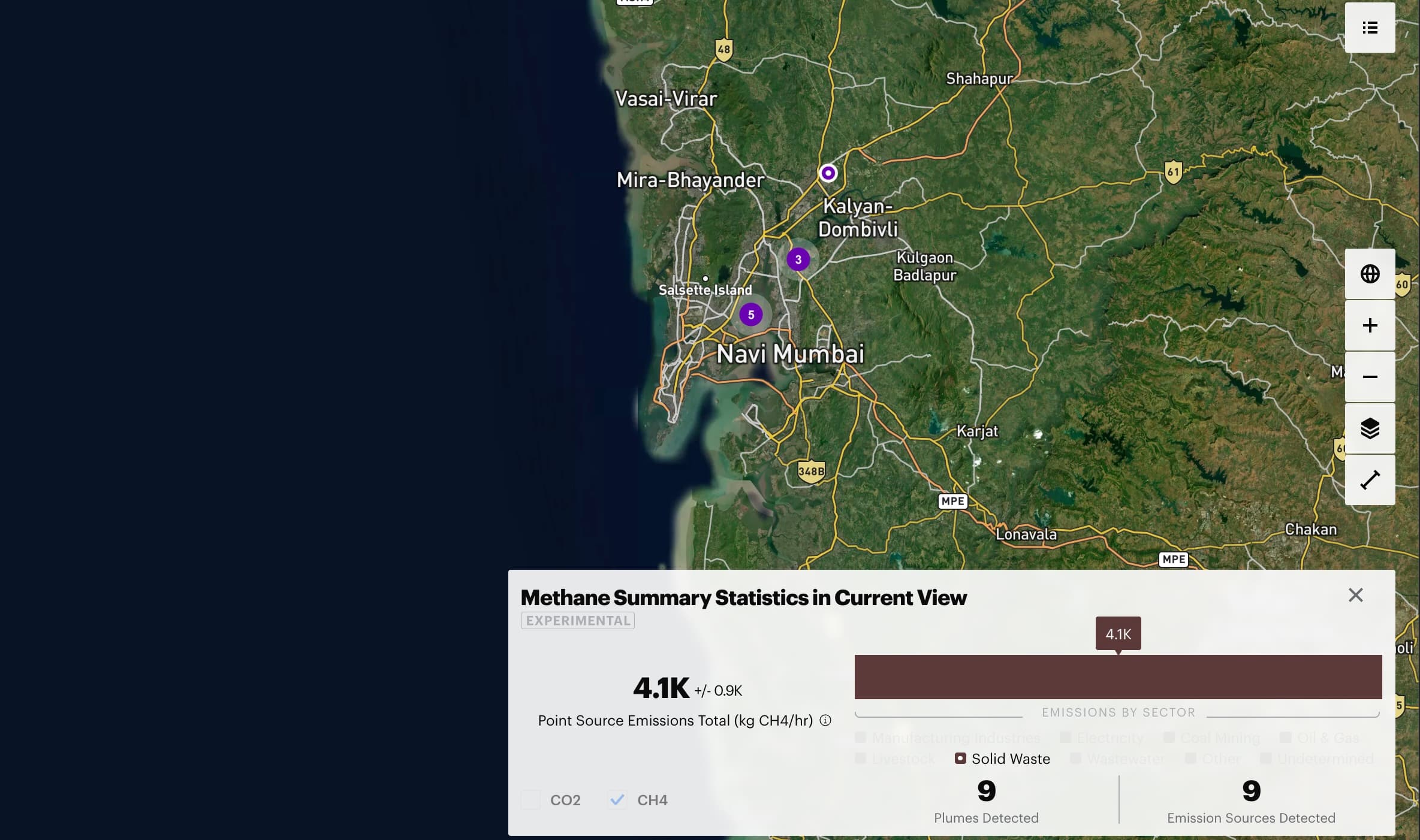
Task: Click the Plumes Detected count
Action: pyautogui.click(x=986, y=791)
